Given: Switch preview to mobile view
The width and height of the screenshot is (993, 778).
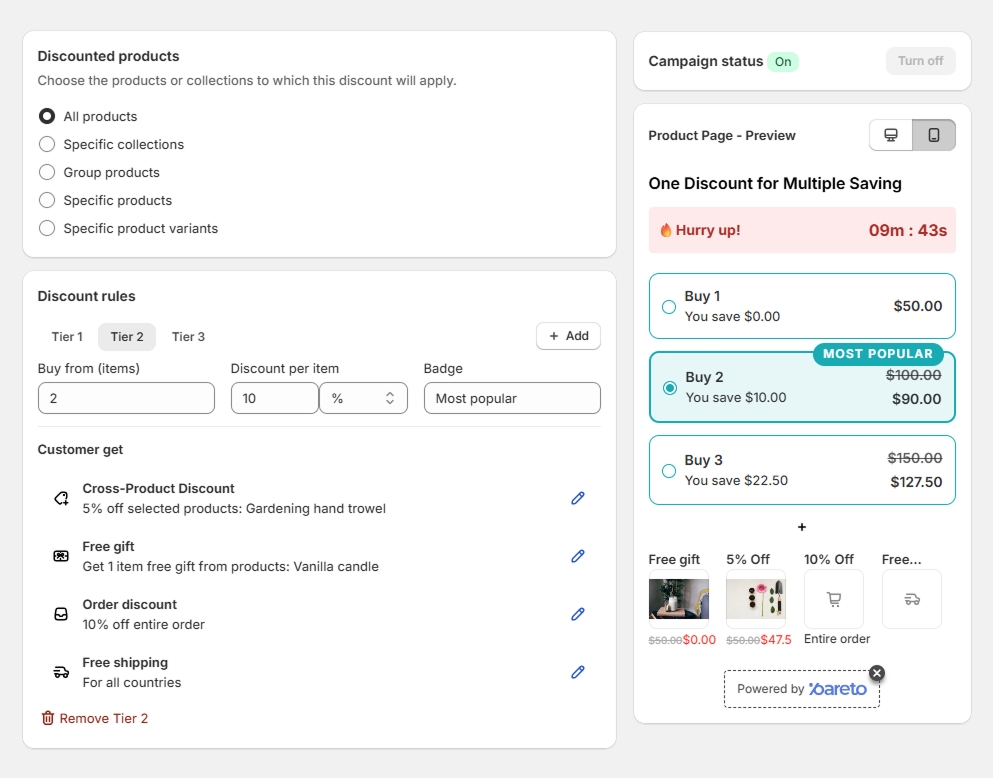Looking at the screenshot, I should (x=934, y=135).
